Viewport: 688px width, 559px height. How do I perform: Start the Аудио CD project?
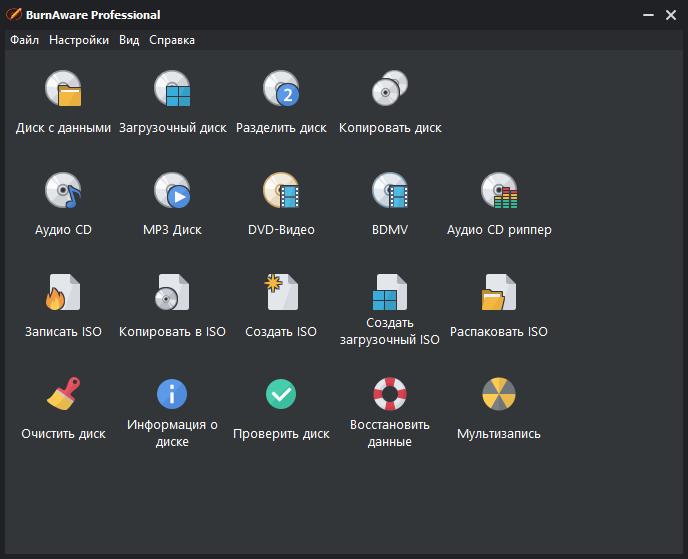click(63, 191)
